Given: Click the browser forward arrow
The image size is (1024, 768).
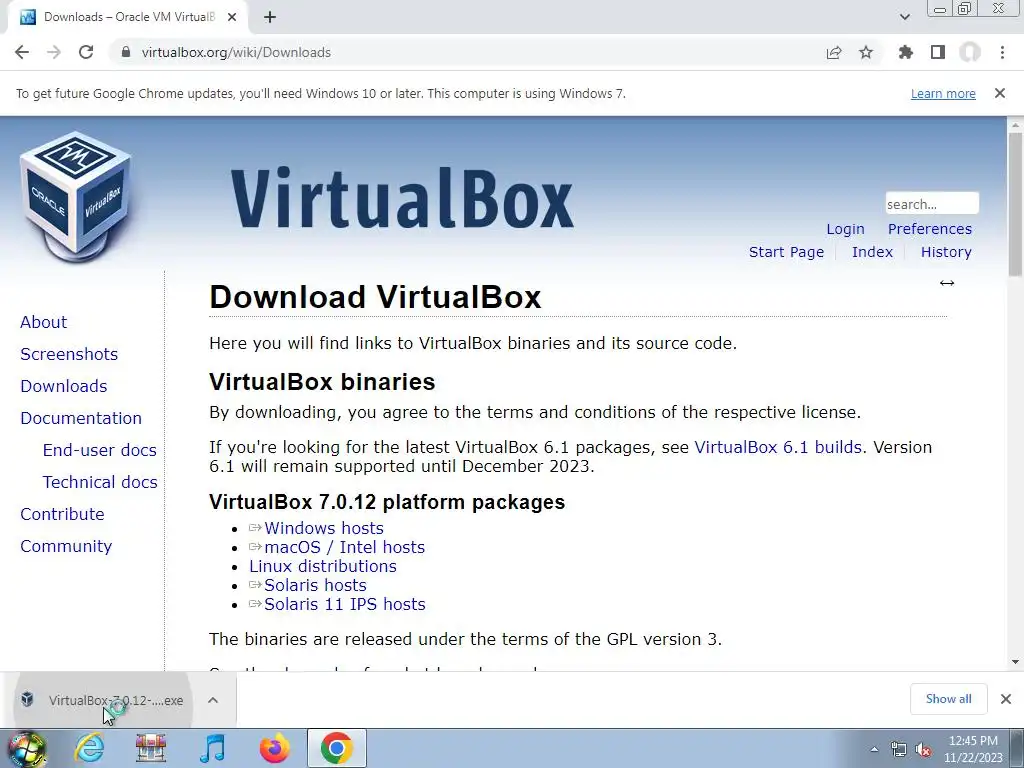Looking at the screenshot, I should 54,52.
